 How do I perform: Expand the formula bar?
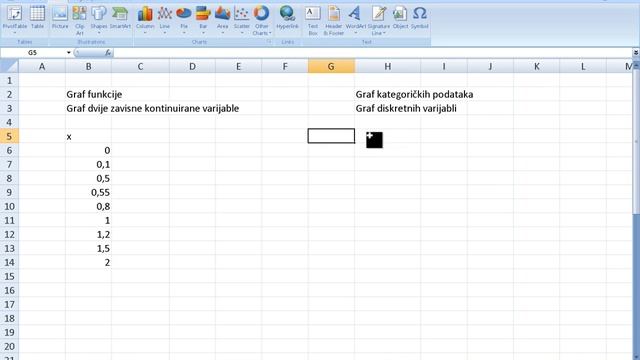click(x=636, y=53)
